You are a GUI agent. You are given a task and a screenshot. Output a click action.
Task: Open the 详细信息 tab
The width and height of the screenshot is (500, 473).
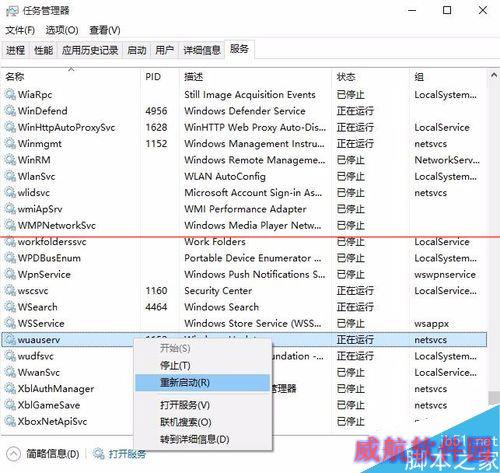pyautogui.click(x=202, y=50)
